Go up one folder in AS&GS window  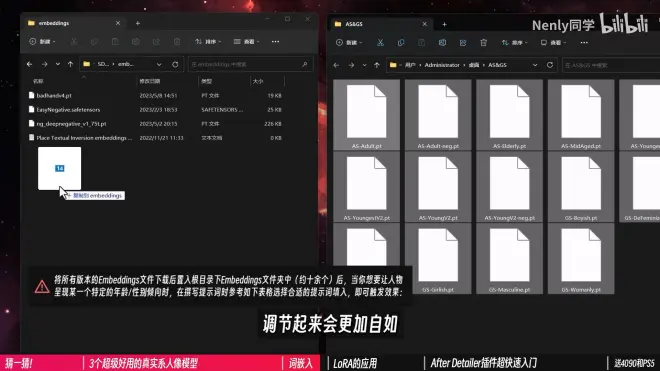(x=377, y=65)
